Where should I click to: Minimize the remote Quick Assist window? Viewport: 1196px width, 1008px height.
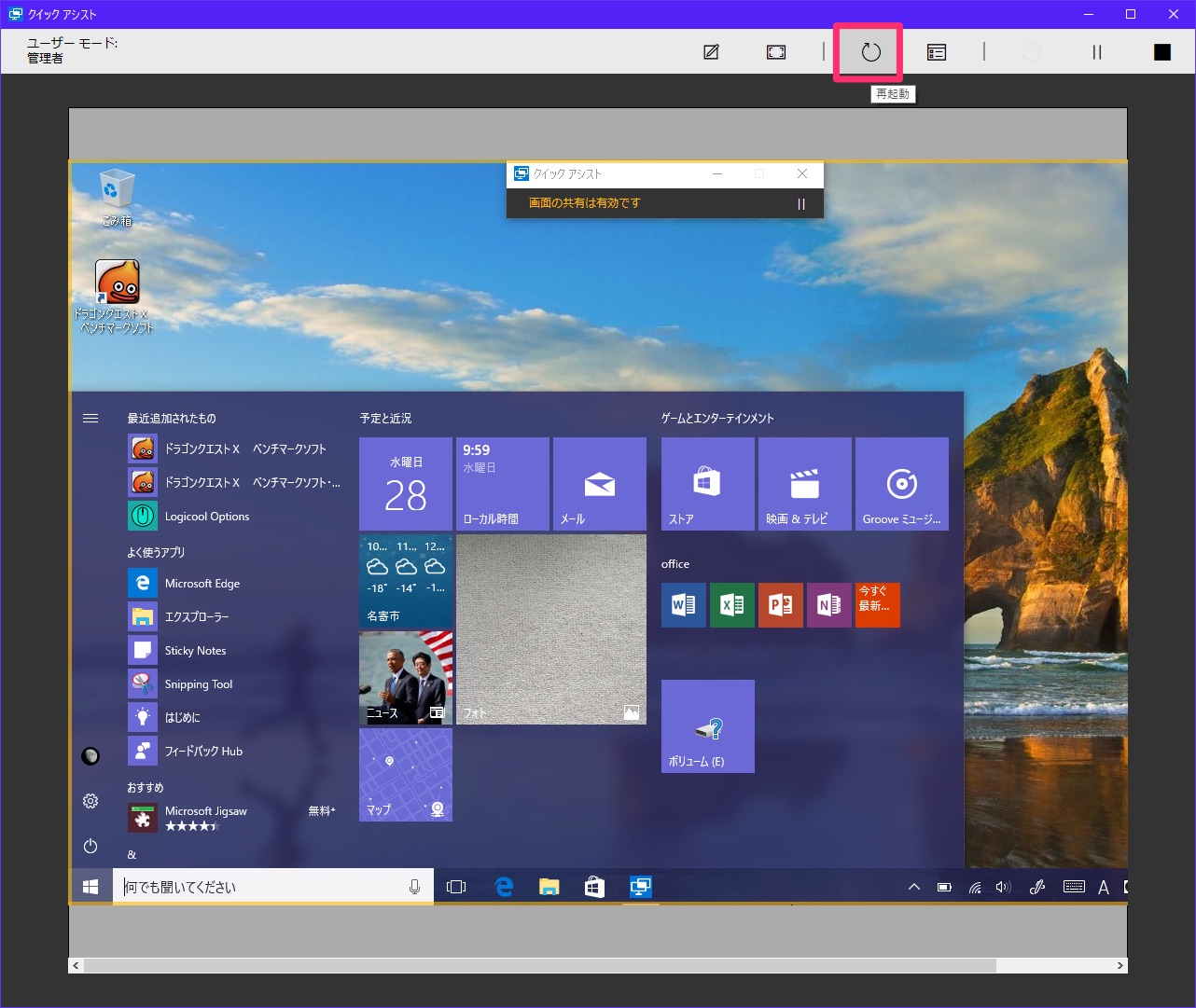tap(717, 173)
